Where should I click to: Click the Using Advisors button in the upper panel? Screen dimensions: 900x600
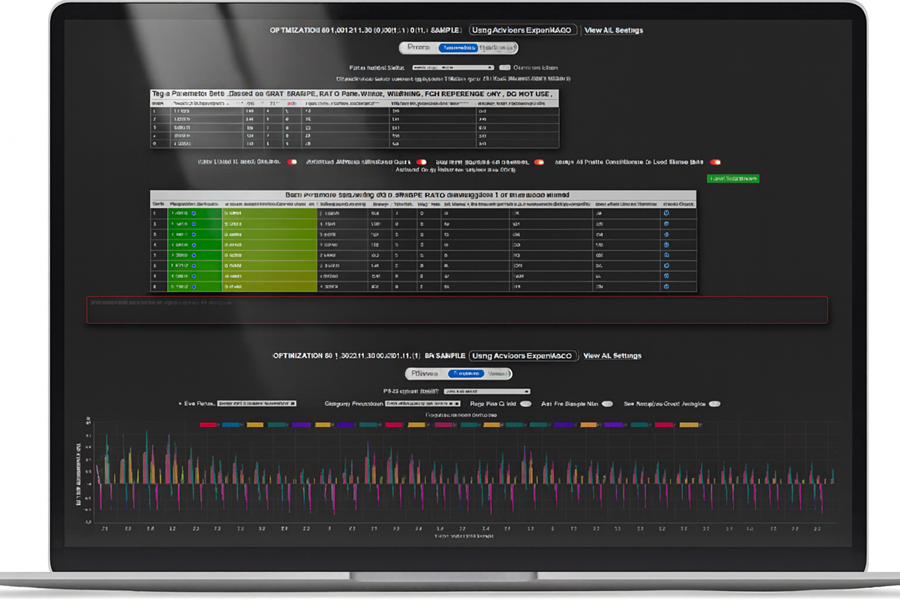522,30
